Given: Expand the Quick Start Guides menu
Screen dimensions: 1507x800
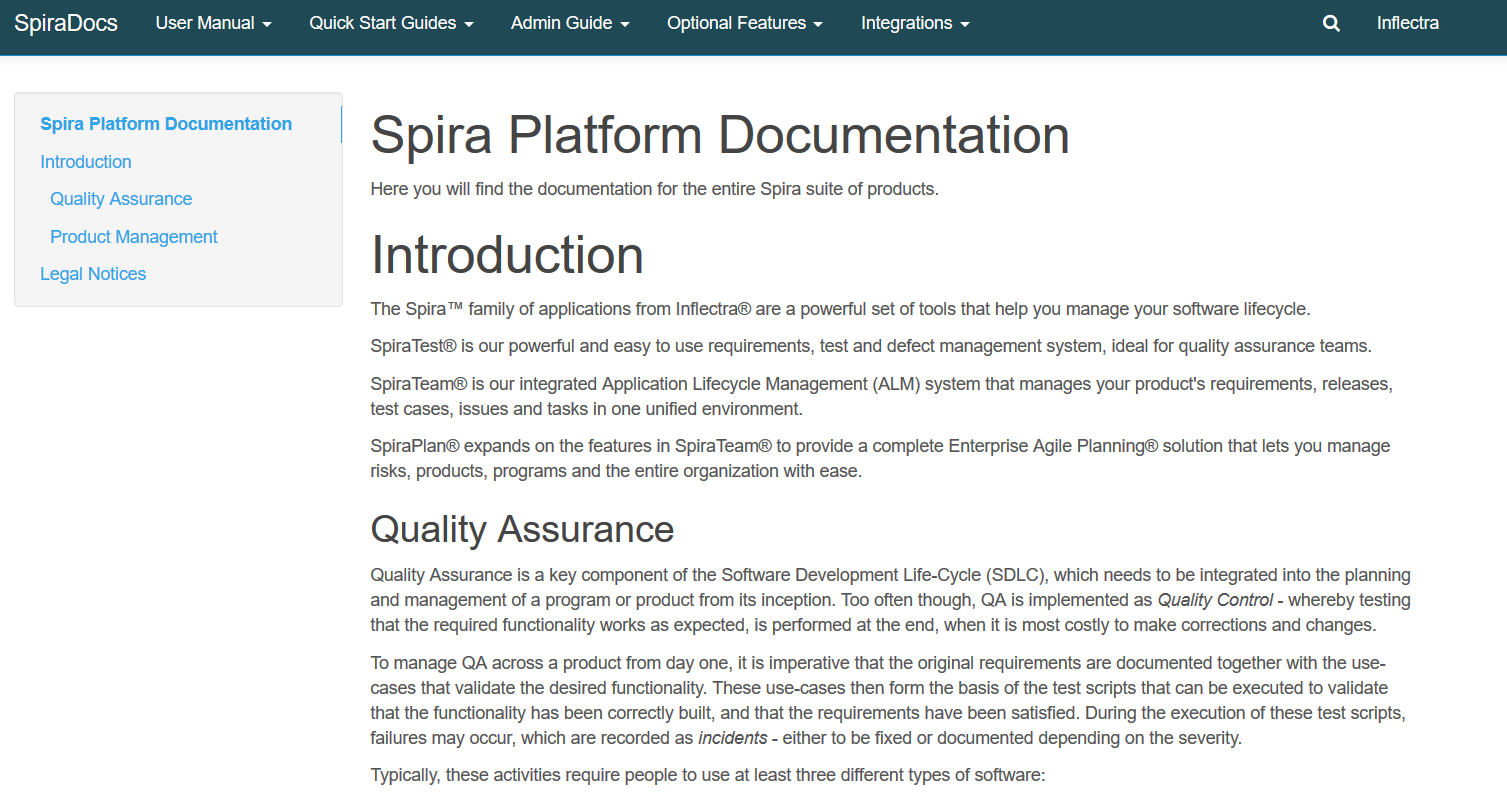Looking at the screenshot, I should (391, 23).
